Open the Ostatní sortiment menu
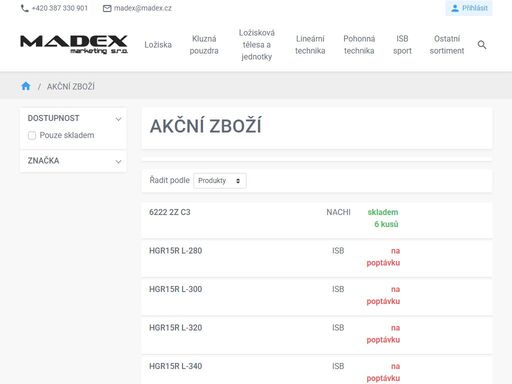 tap(447, 45)
